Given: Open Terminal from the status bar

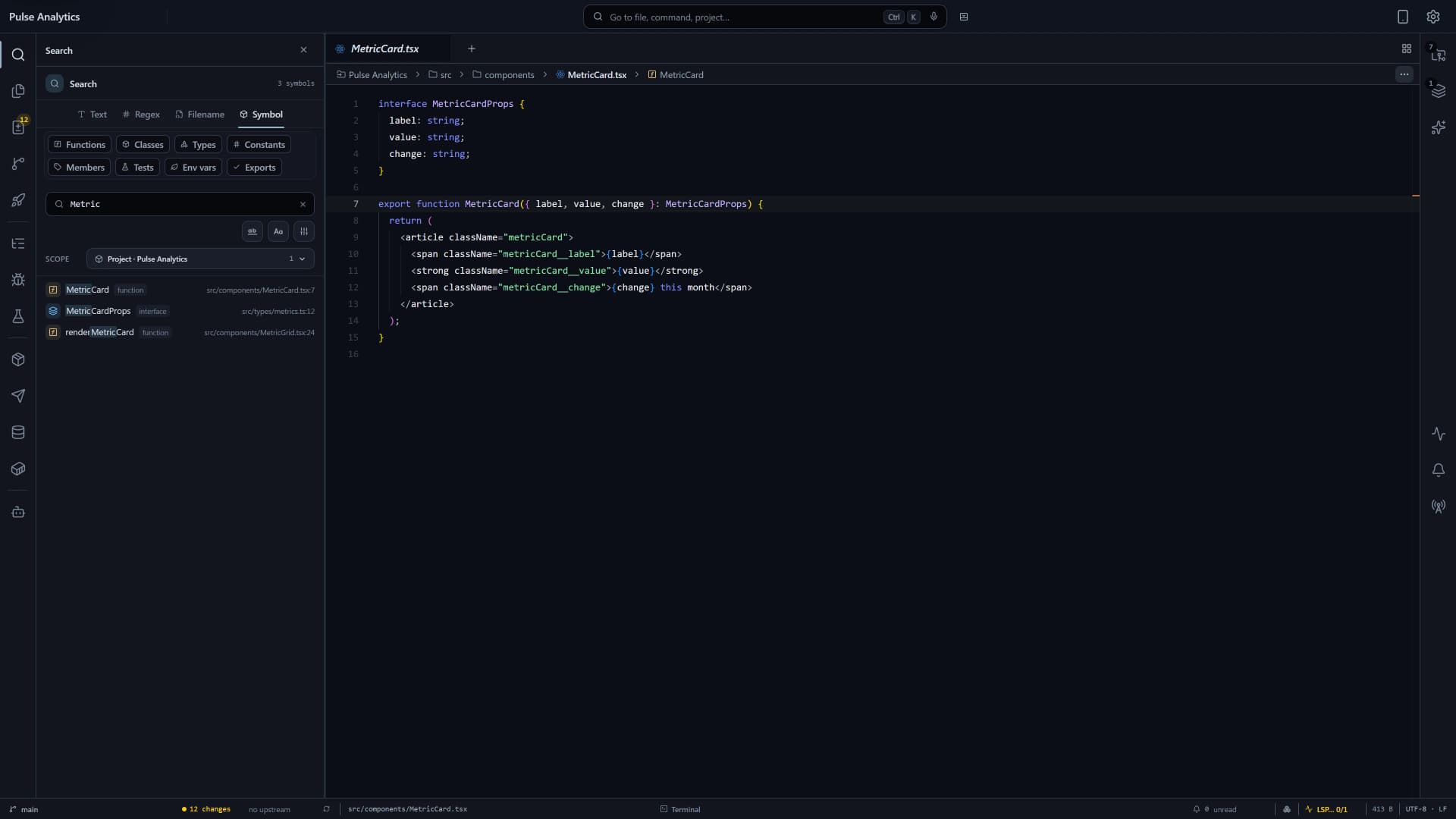Looking at the screenshot, I should point(680,809).
